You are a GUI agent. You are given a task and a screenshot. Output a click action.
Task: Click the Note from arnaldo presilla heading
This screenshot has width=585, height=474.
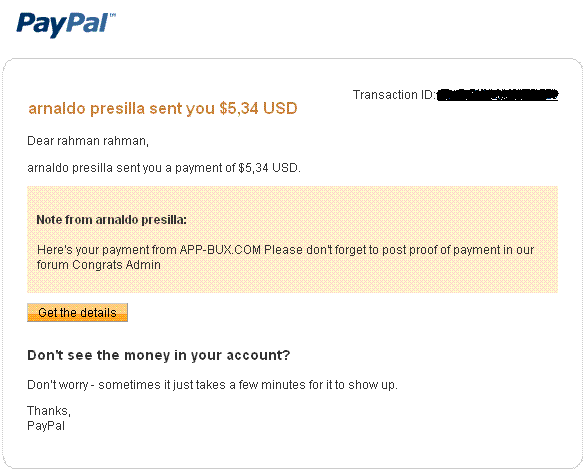pos(111,219)
